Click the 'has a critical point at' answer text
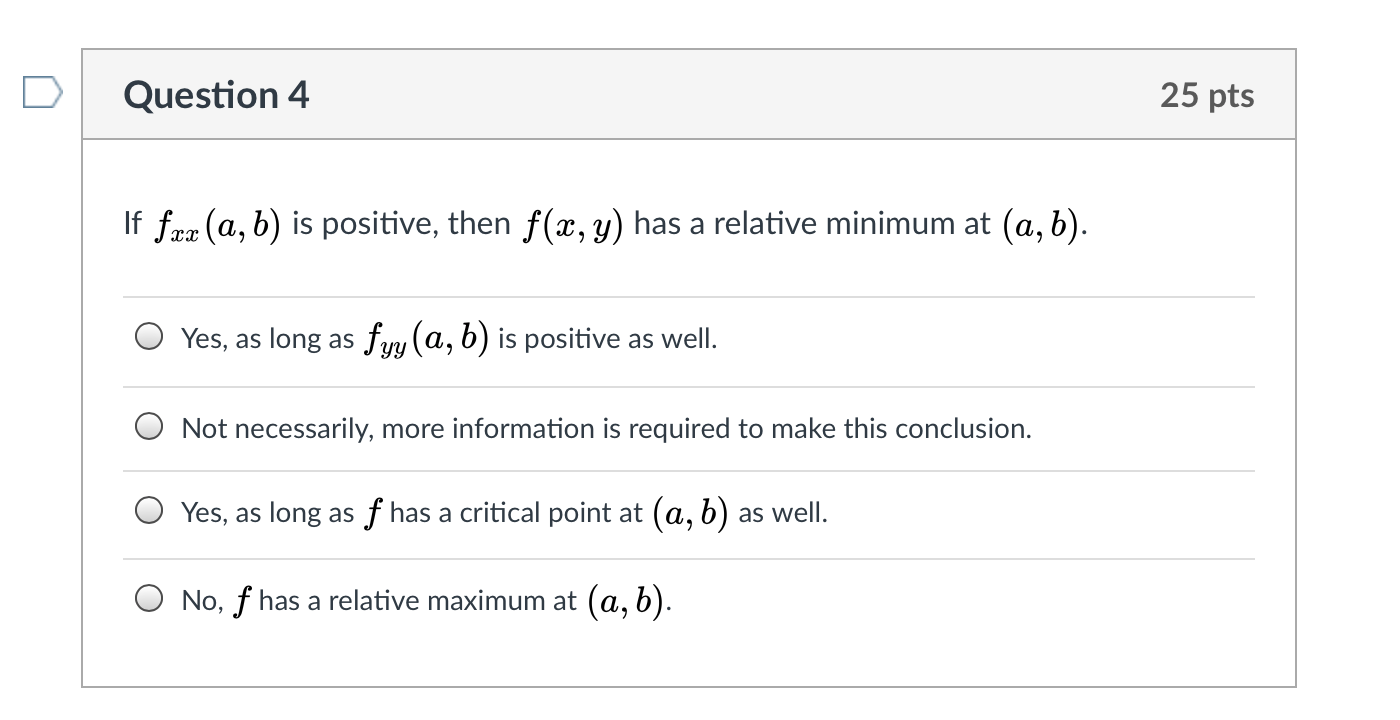 click(516, 514)
